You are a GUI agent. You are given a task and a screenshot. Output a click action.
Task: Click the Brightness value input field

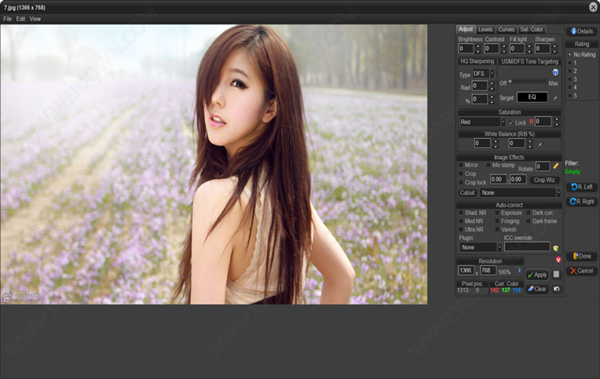click(466, 49)
